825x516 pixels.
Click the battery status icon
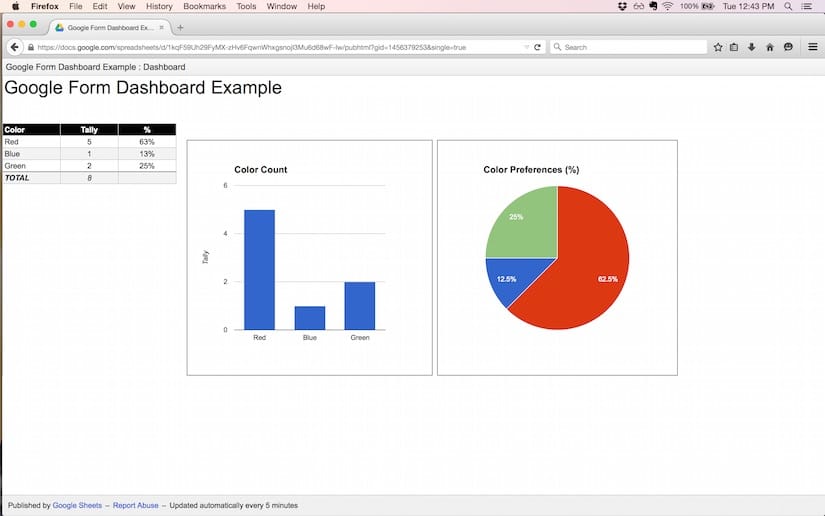click(x=708, y=6)
